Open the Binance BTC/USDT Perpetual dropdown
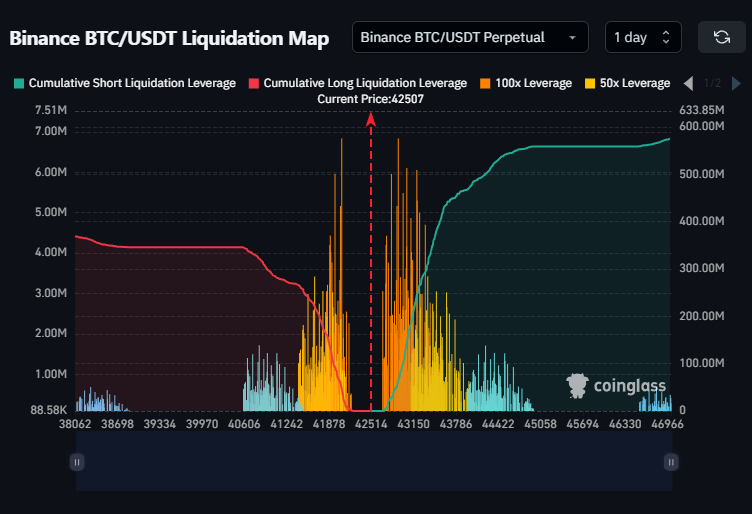This screenshot has height=514, width=752. click(470, 37)
